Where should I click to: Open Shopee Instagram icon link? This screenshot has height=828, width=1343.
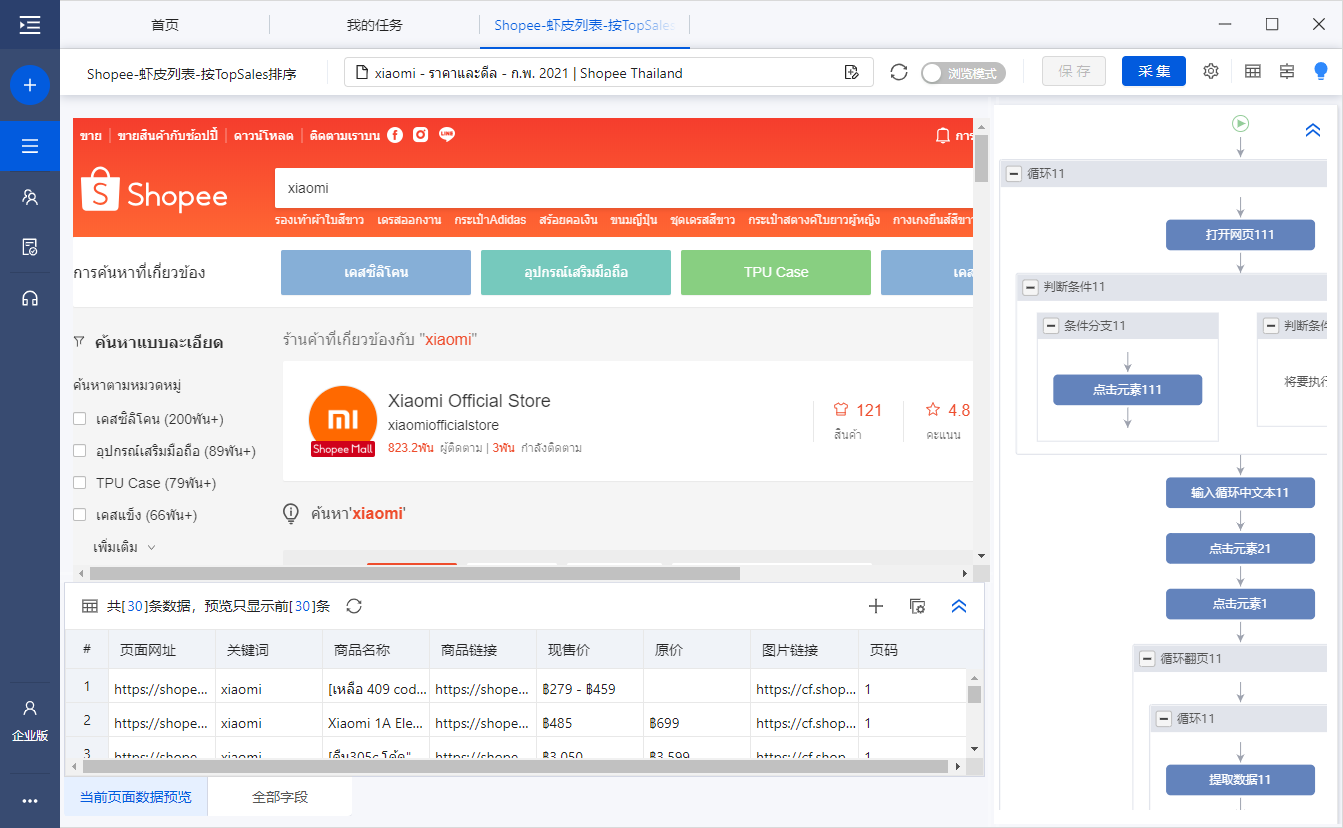click(421, 135)
